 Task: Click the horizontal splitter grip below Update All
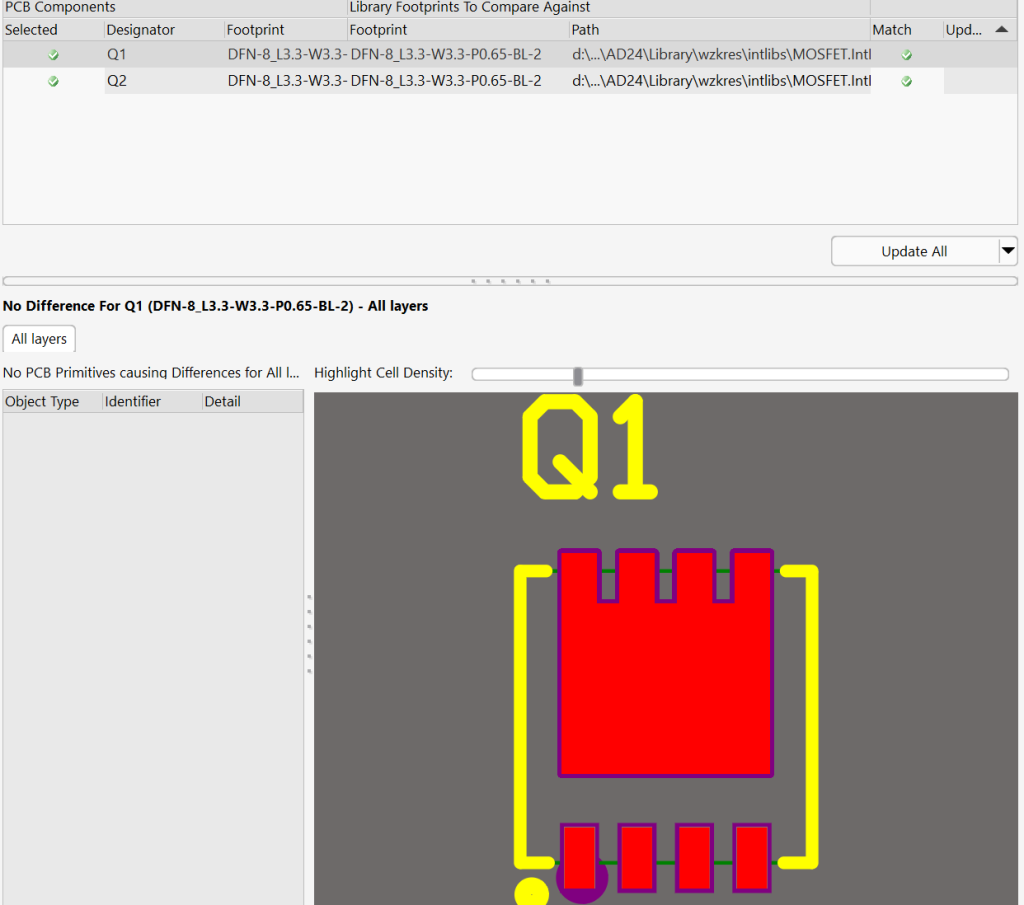click(511, 281)
